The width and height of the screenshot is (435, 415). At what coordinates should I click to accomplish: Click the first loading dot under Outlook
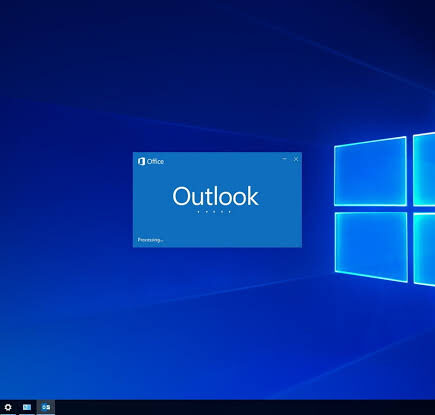click(198, 212)
